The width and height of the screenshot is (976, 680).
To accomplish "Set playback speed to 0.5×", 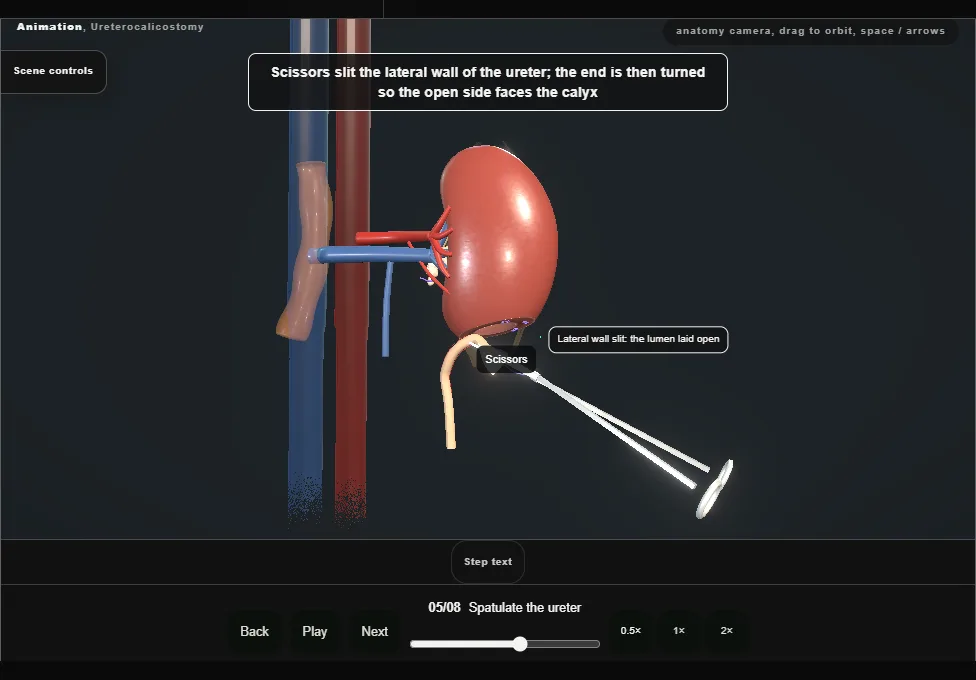I will coord(631,631).
